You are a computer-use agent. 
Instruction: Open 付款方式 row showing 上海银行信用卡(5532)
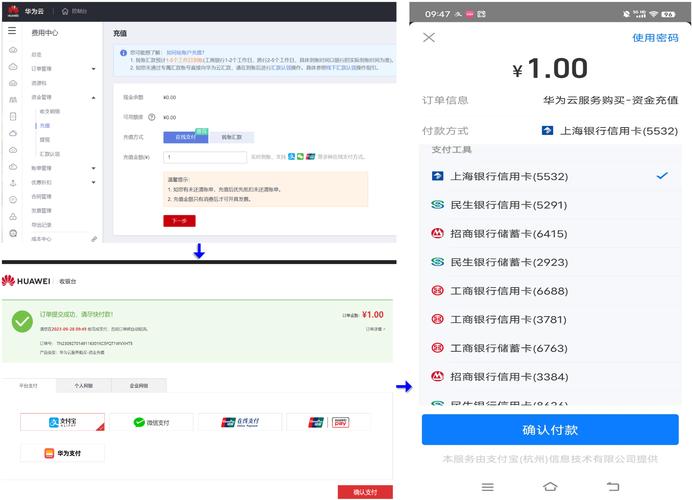click(x=550, y=131)
